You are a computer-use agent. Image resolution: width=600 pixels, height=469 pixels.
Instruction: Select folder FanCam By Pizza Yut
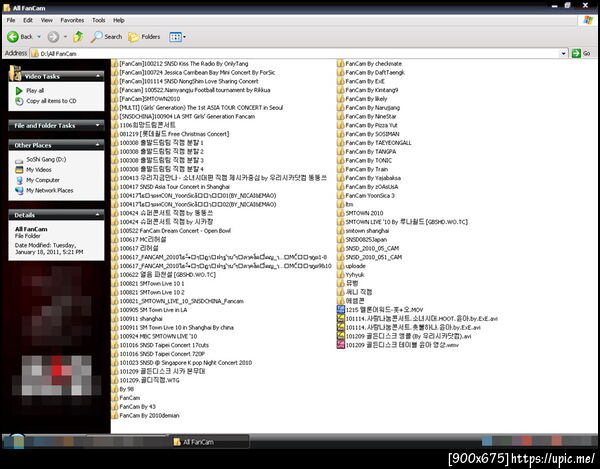(367, 125)
